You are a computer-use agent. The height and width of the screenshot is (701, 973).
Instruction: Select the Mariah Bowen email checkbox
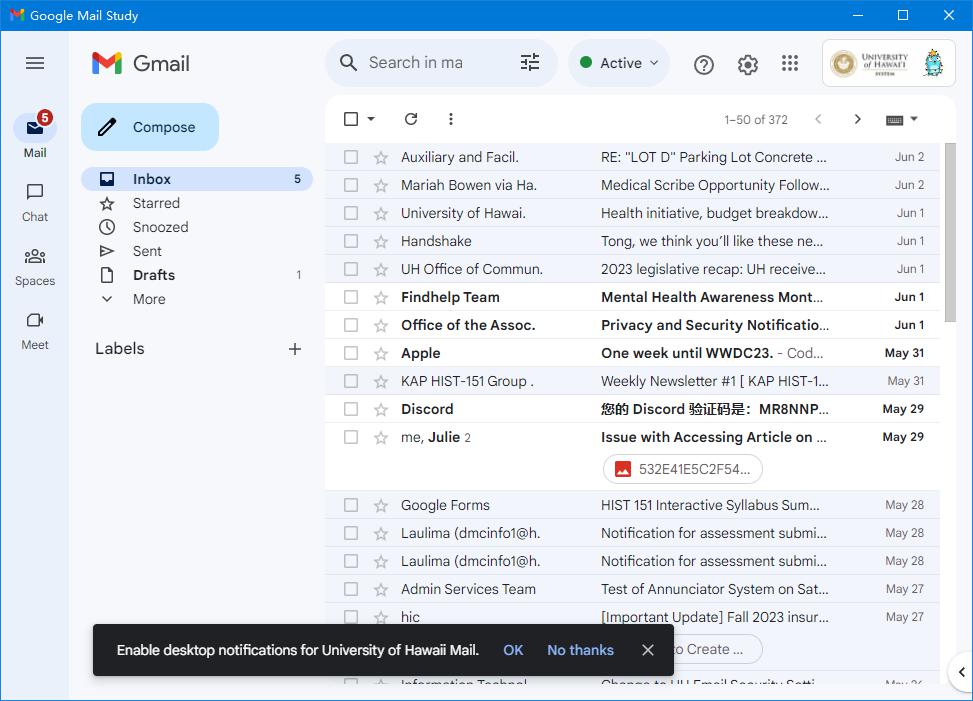click(351, 185)
